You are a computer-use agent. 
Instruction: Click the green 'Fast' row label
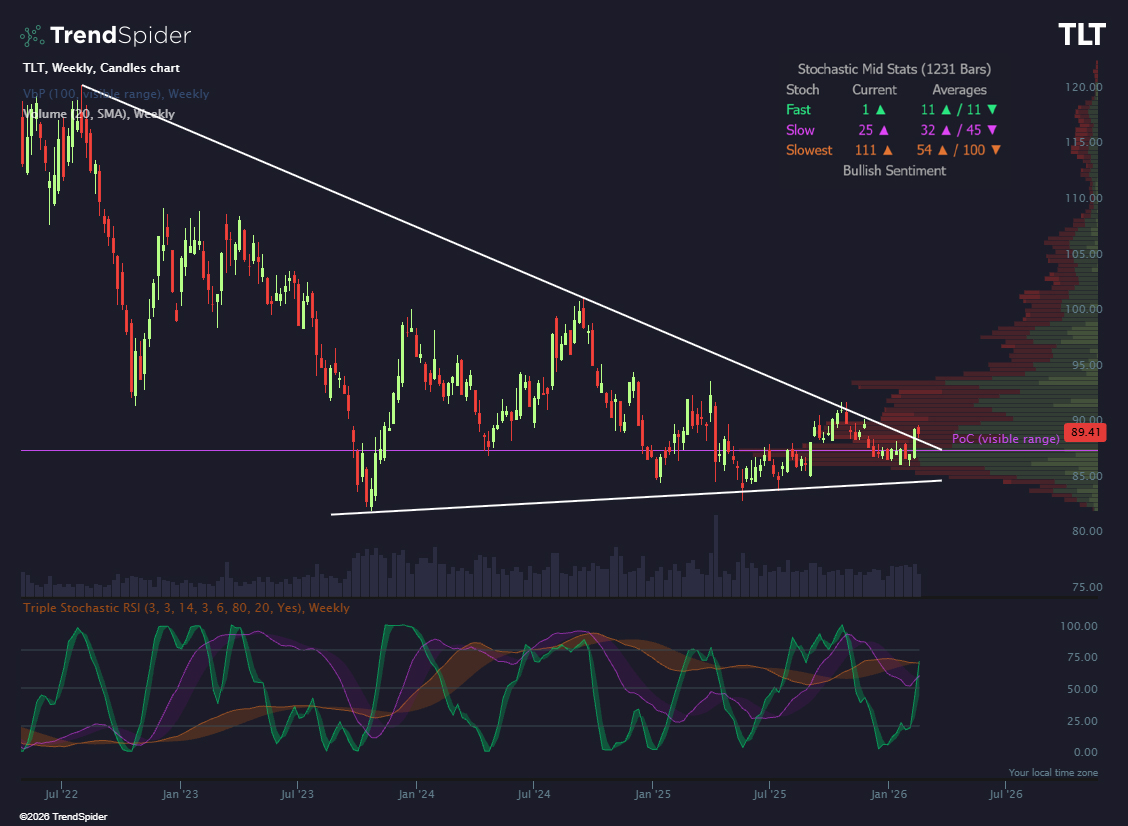coord(798,109)
